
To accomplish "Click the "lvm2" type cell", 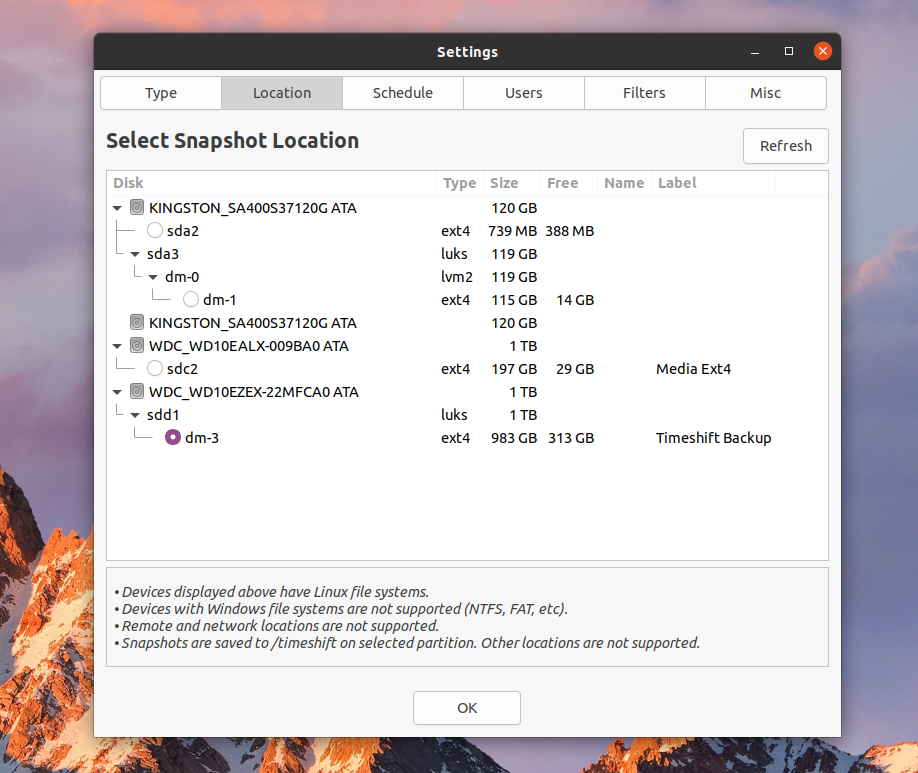I will point(457,277).
